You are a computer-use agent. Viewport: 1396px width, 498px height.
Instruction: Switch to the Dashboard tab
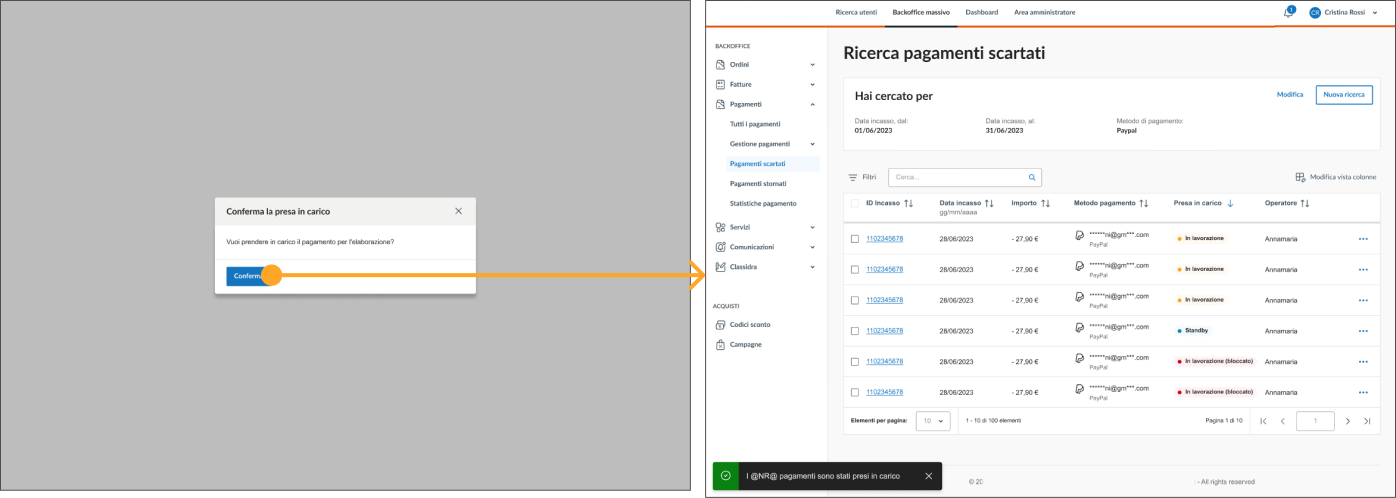(x=981, y=12)
